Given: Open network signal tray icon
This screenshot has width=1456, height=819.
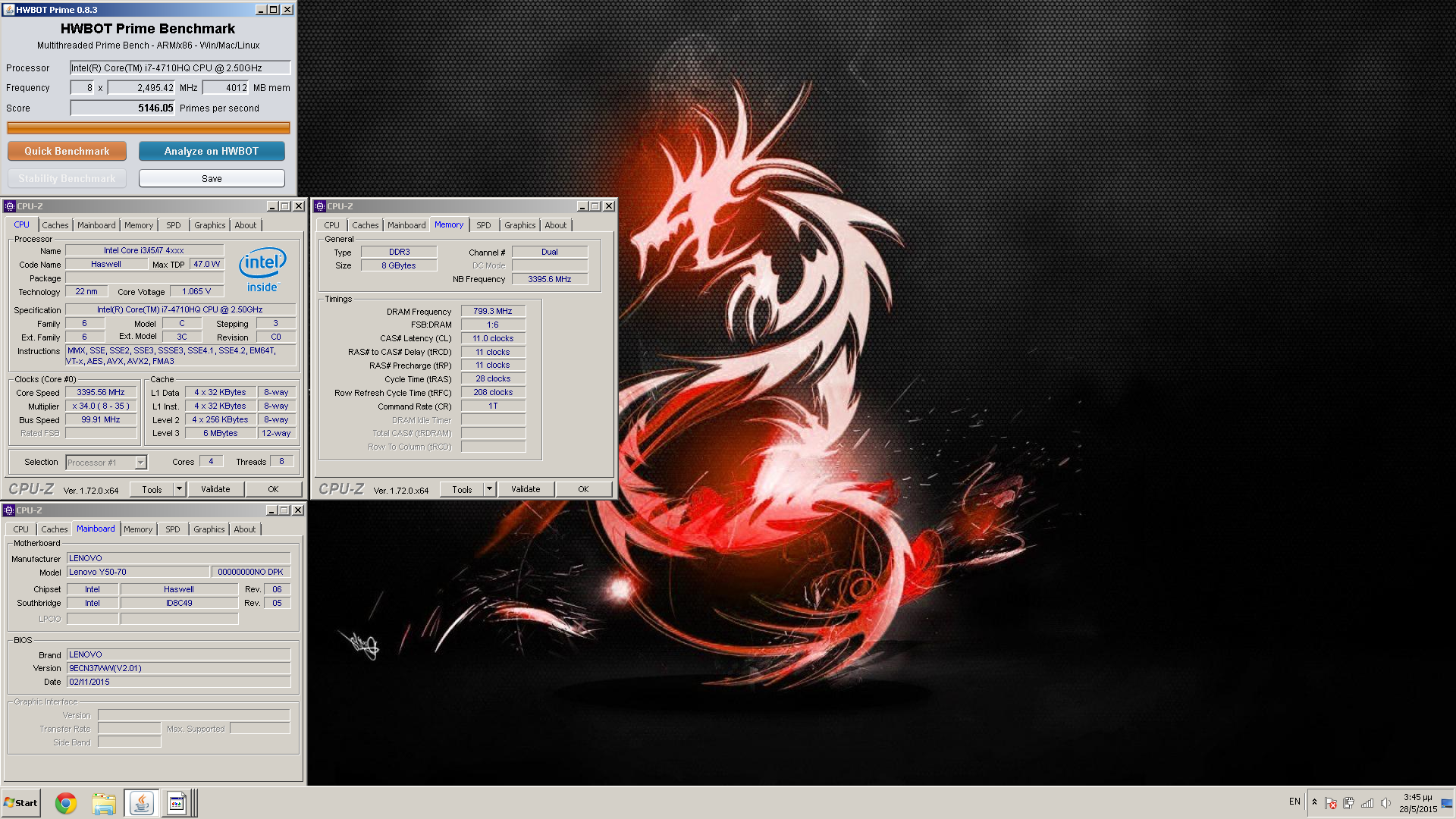Looking at the screenshot, I should pos(1367,803).
